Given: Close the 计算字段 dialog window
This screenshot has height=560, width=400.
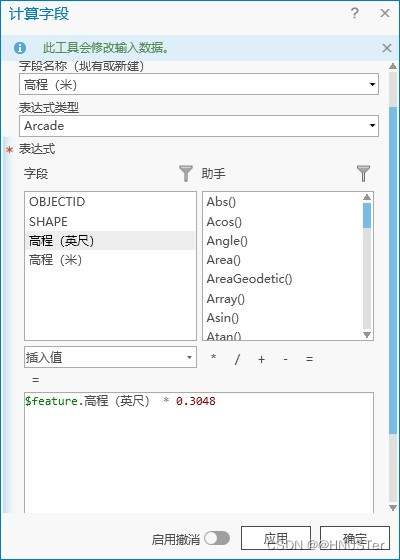Looking at the screenshot, I should tap(385, 13).
